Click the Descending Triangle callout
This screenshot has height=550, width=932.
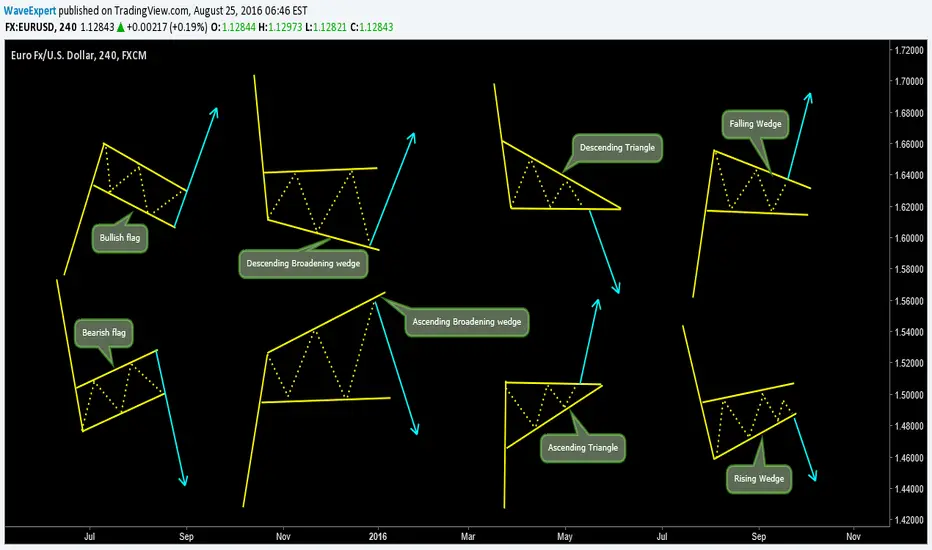pos(617,147)
